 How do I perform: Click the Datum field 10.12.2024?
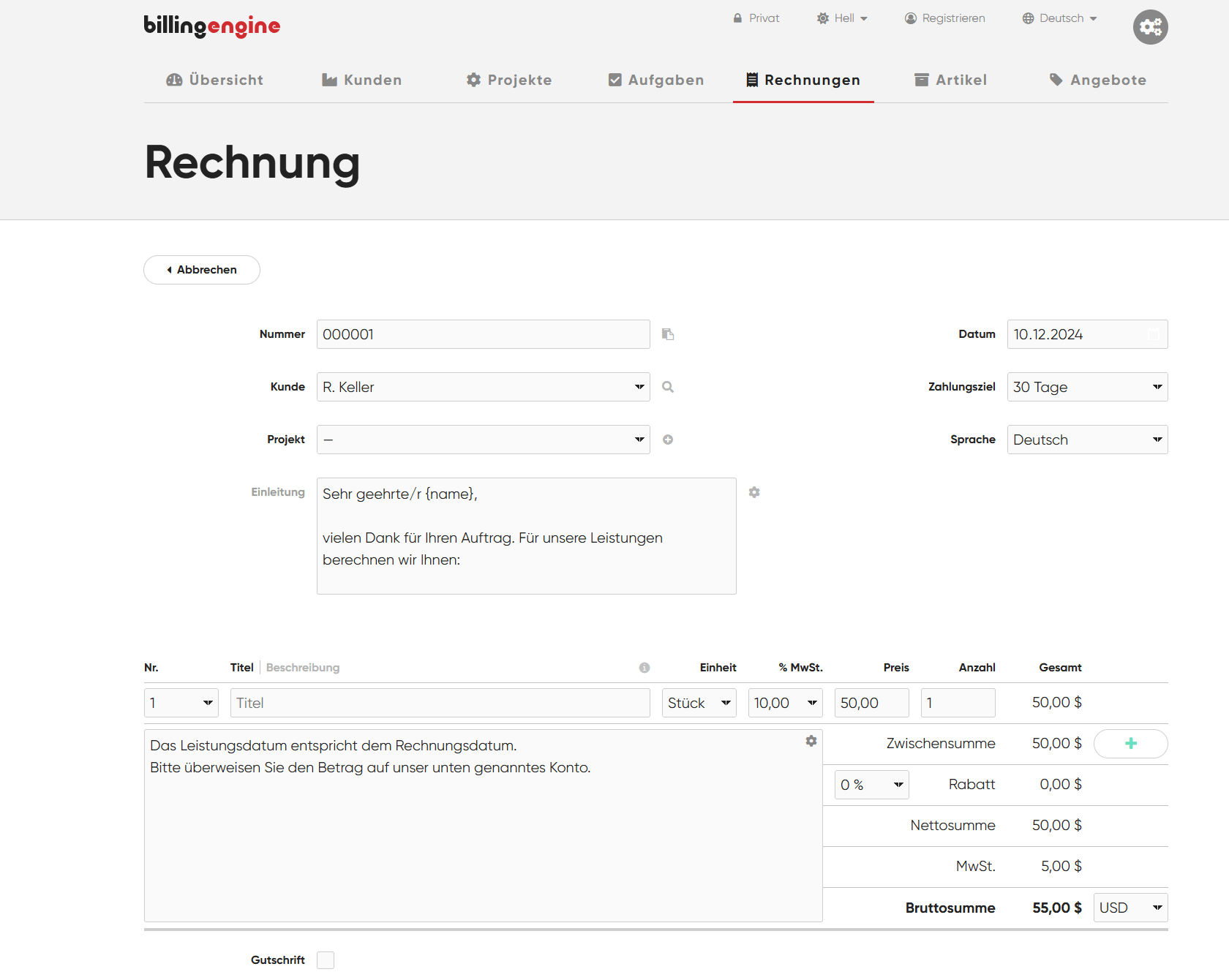[1088, 334]
